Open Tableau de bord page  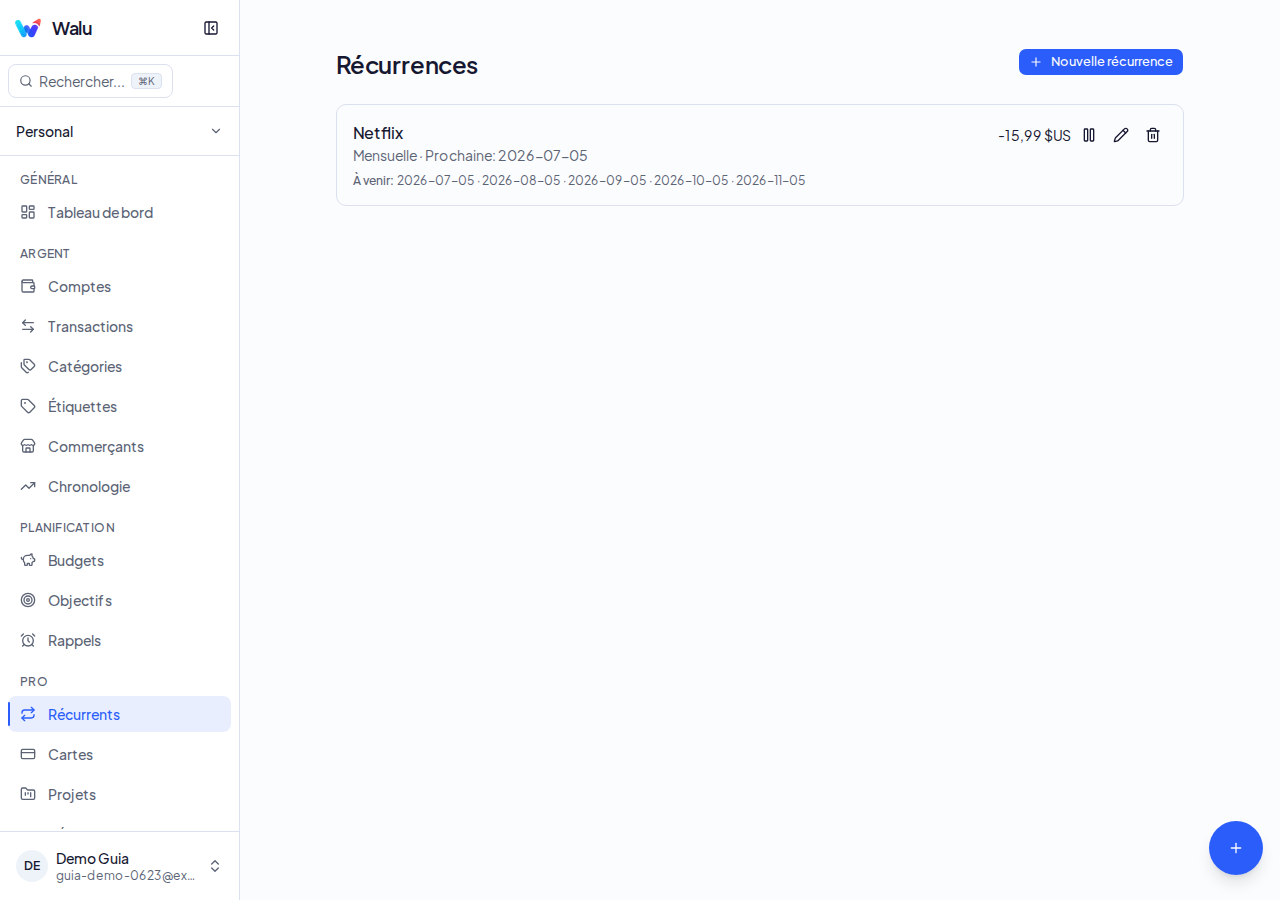[119, 212]
